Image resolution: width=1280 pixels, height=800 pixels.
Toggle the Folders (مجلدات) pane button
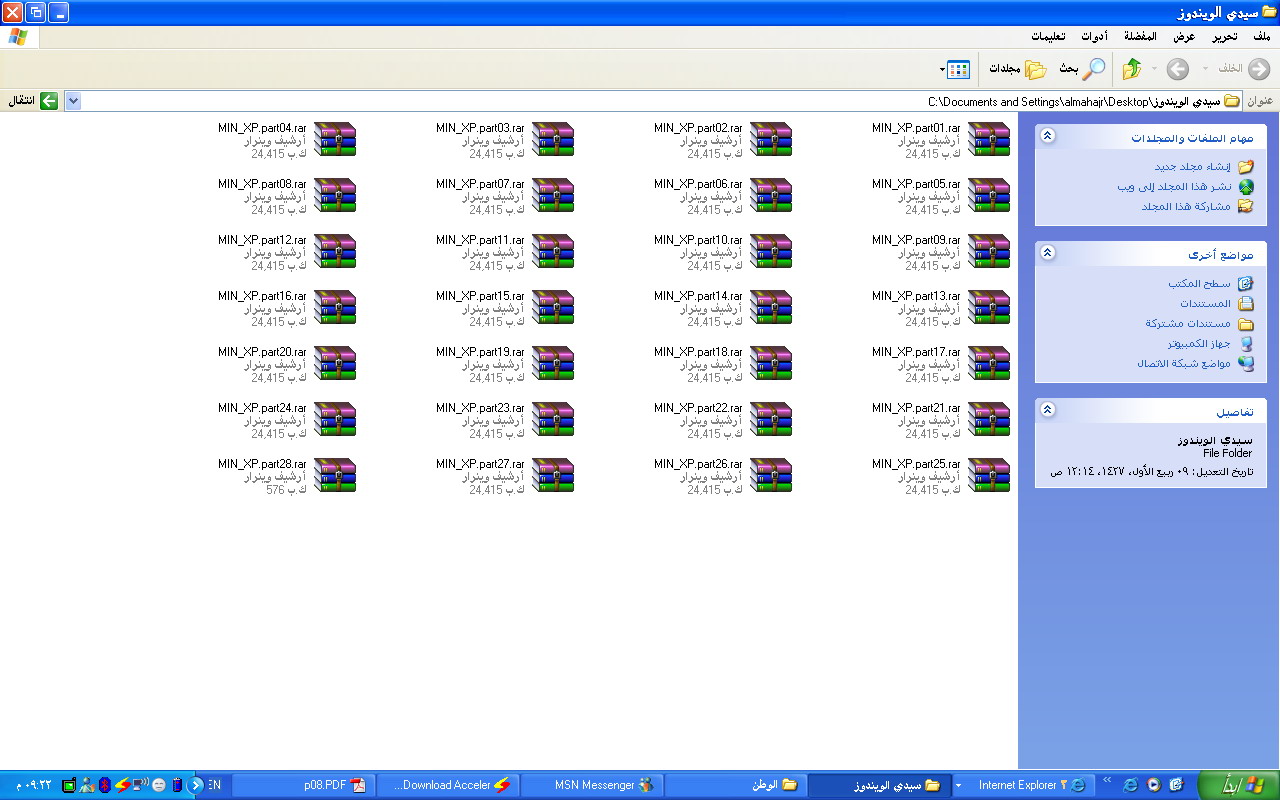[1018, 69]
